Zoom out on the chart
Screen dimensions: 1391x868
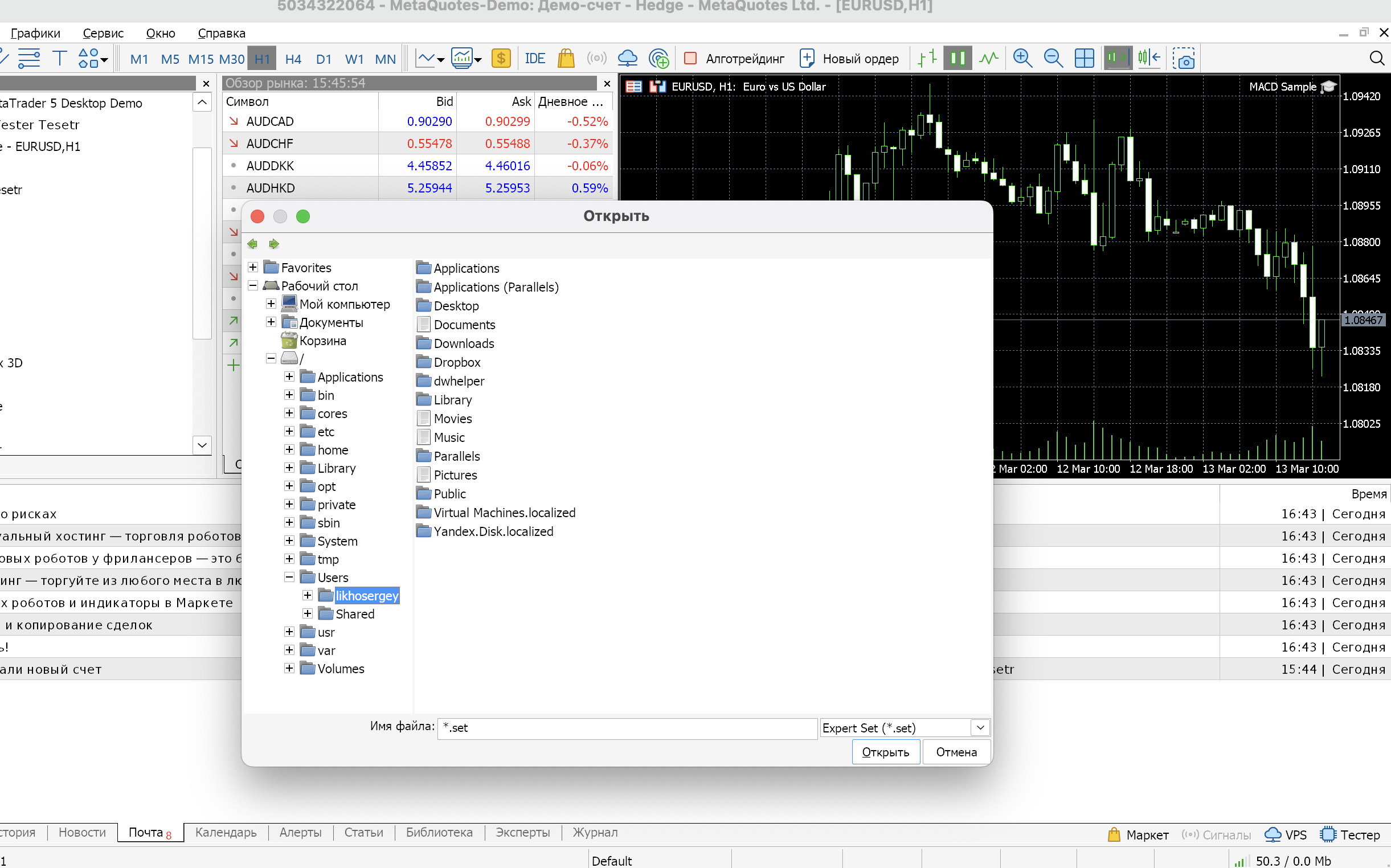pyautogui.click(x=1053, y=59)
